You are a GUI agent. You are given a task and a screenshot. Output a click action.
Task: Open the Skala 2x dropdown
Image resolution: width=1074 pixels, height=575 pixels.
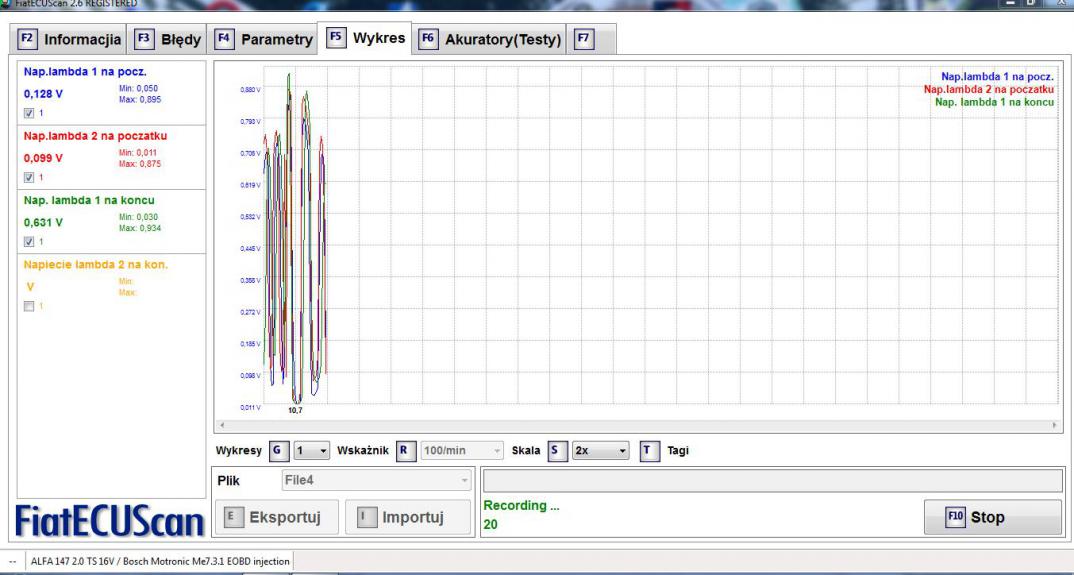pyautogui.click(x=601, y=450)
